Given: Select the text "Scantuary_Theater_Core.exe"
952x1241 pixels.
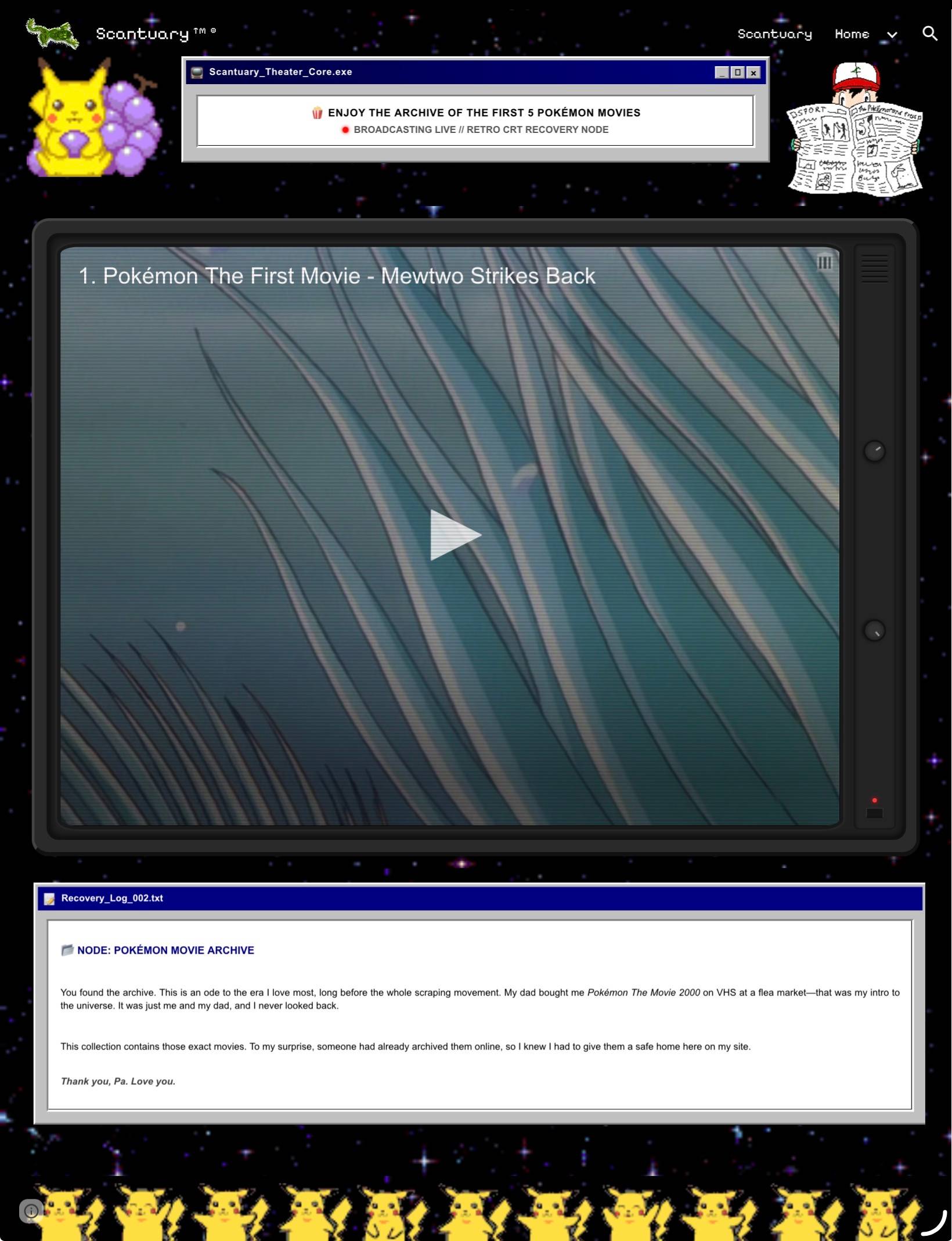Looking at the screenshot, I should (x=280, y=72).
